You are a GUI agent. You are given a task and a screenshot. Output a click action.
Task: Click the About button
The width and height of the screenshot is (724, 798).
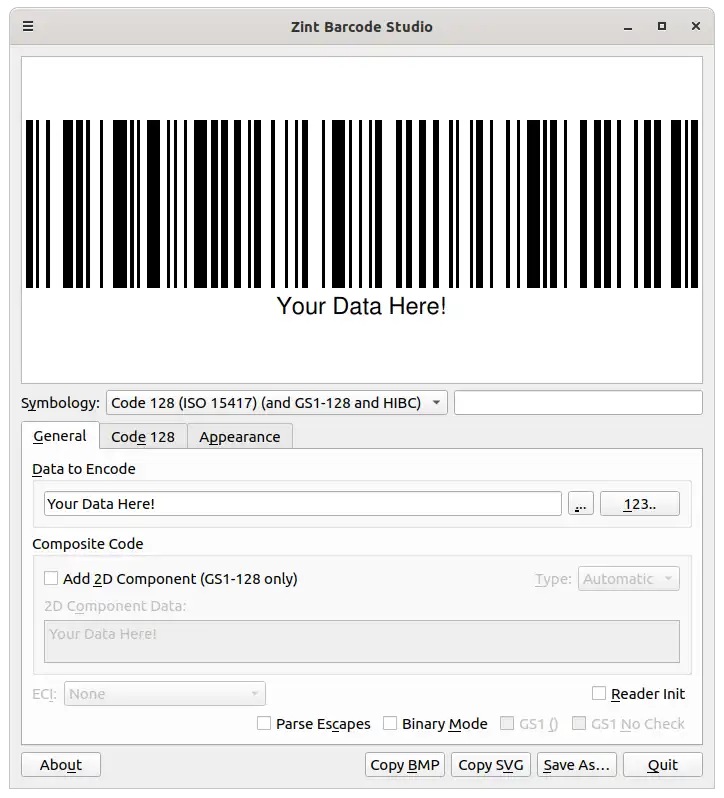(x=61, y=764)
